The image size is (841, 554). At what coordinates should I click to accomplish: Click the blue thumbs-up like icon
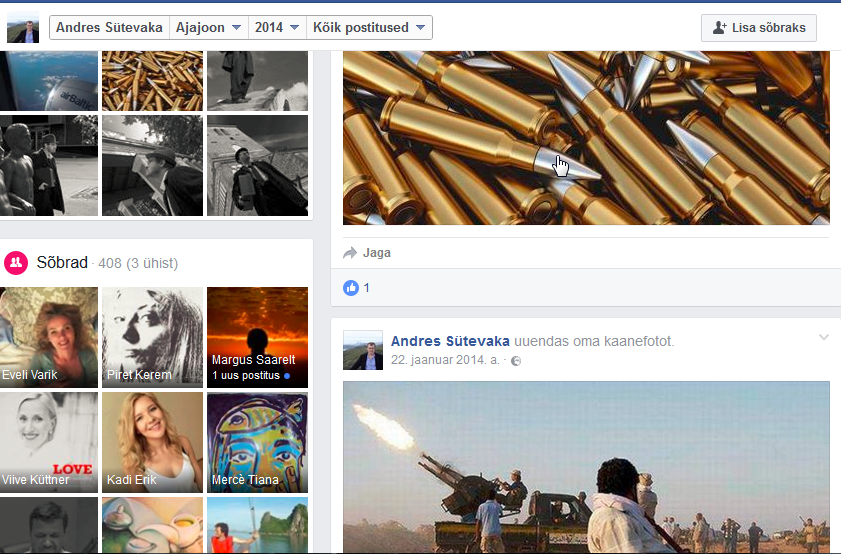click(351, 288)
